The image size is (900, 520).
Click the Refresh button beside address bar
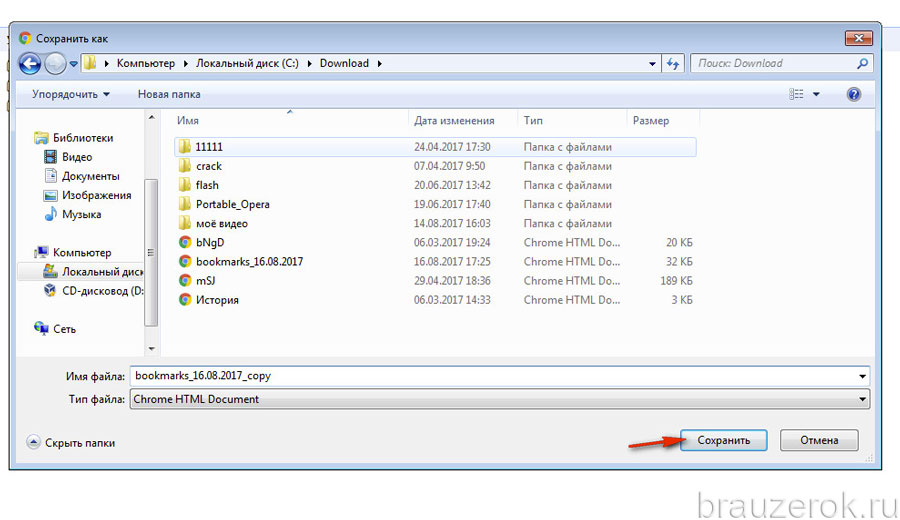tap(673, 64)
